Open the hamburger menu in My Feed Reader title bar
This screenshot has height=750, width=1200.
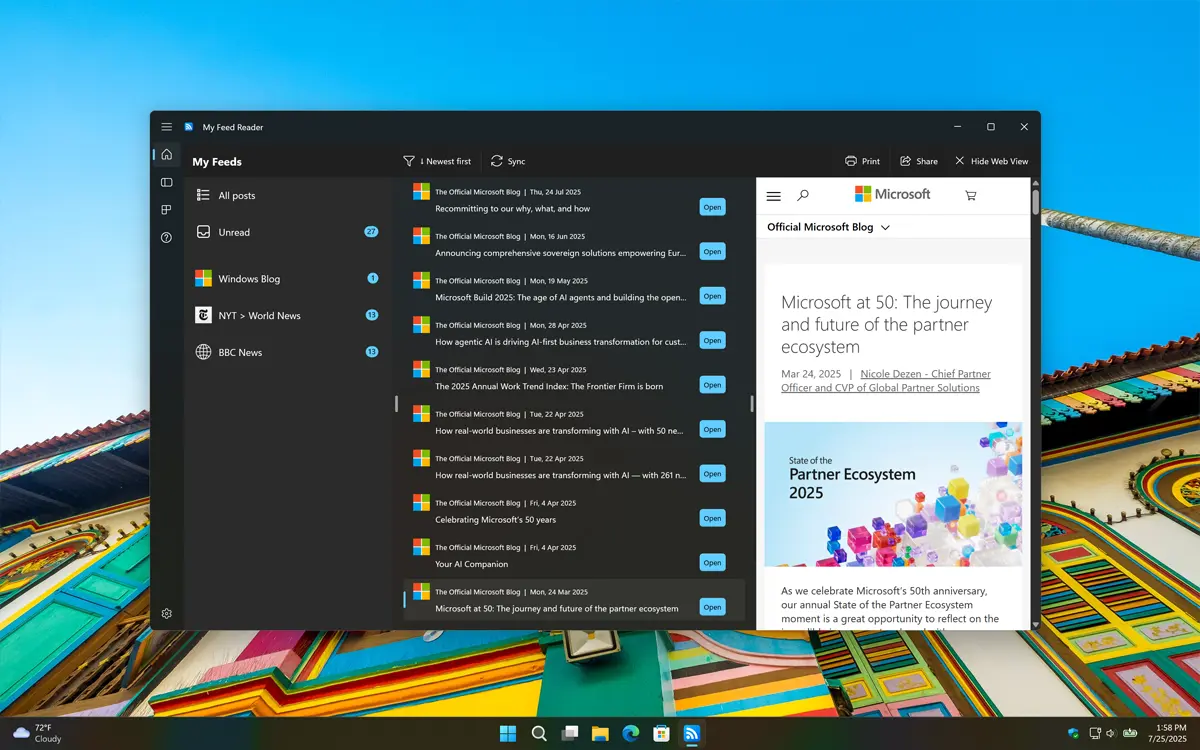click(167, 127)
